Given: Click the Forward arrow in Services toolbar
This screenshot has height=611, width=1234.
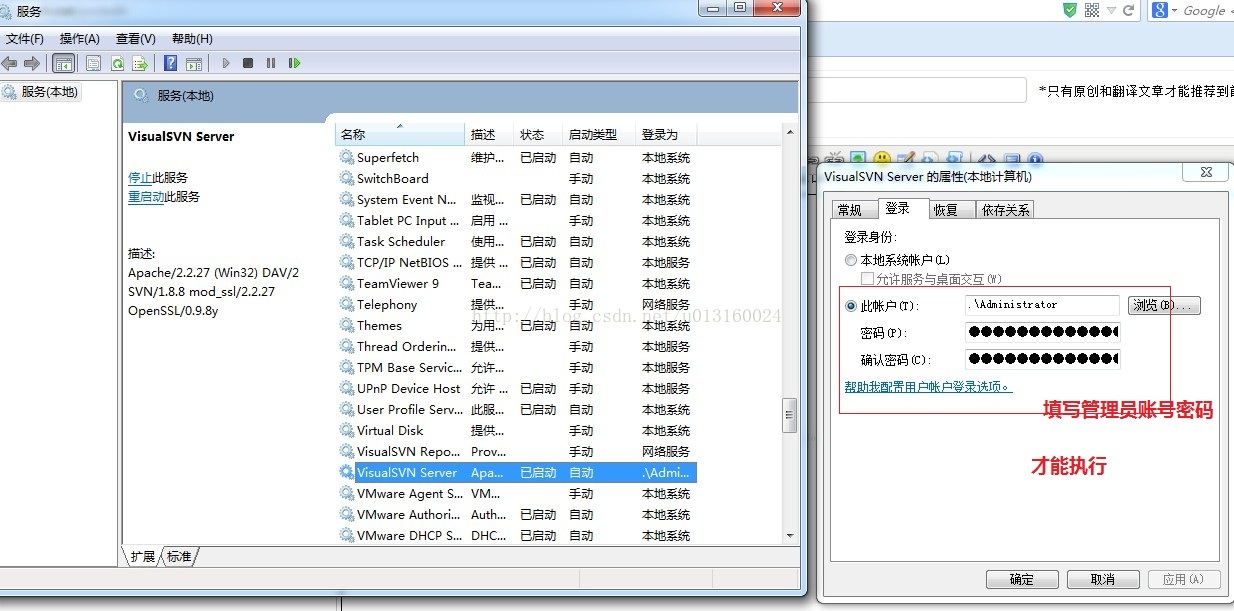Looking at the screenshot, I should 32,64.
